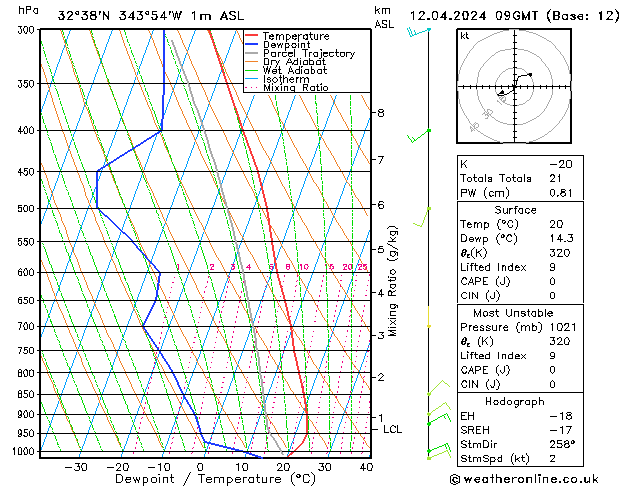Click the 'Wet Adiabat' legend label

tap(295, 70)
